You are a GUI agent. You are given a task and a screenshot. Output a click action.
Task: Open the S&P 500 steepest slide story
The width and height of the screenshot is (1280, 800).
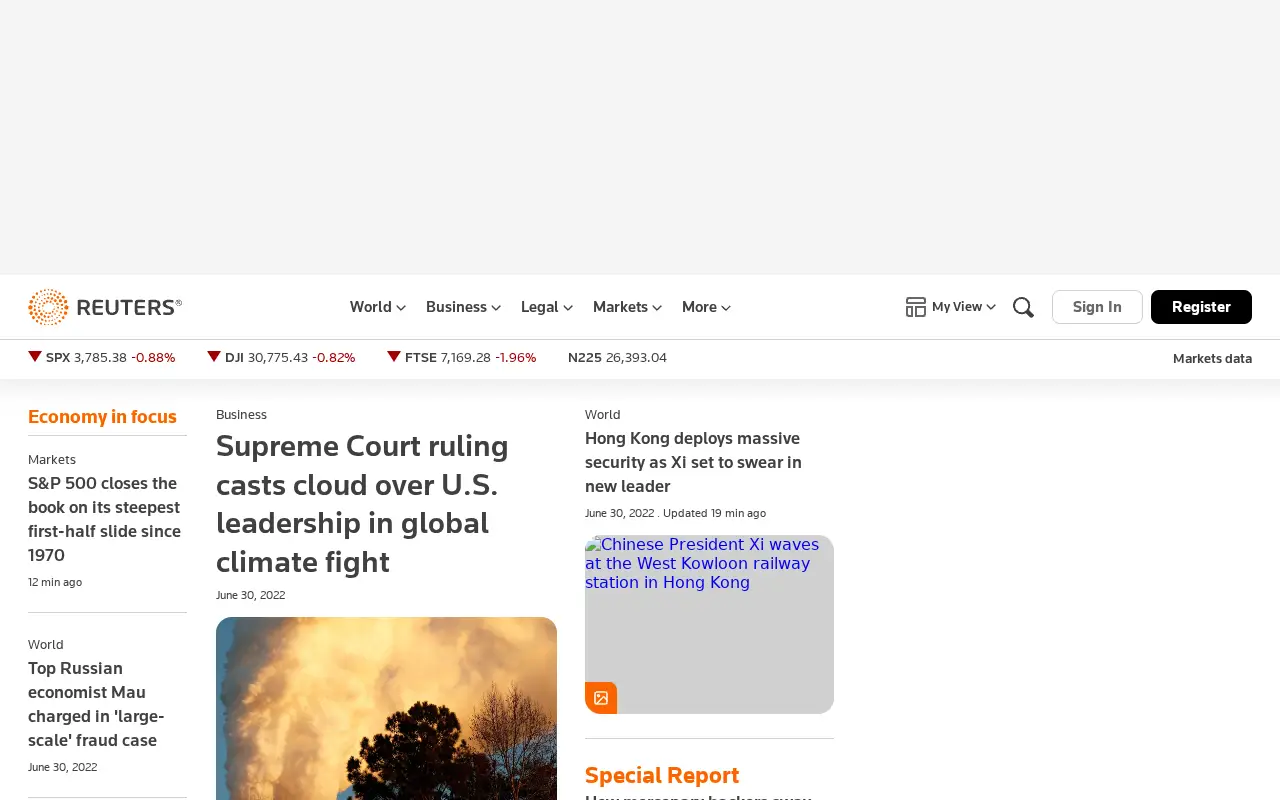click(x=105, y=519)
